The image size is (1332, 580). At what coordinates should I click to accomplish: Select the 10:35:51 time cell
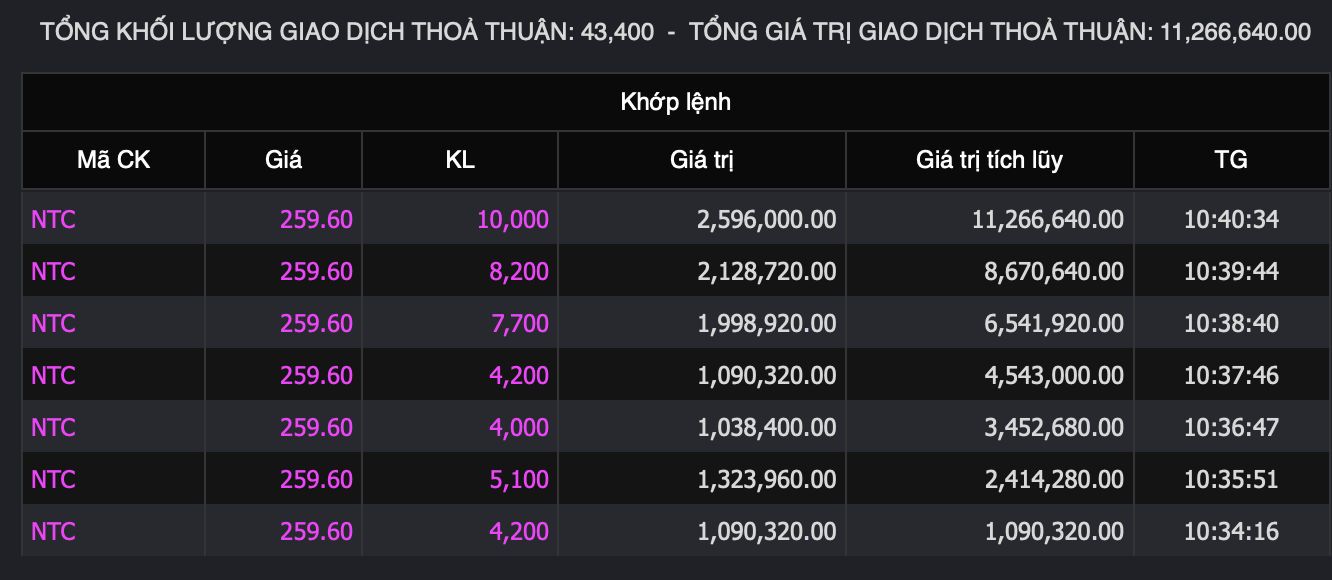[x=1231, y=479]
